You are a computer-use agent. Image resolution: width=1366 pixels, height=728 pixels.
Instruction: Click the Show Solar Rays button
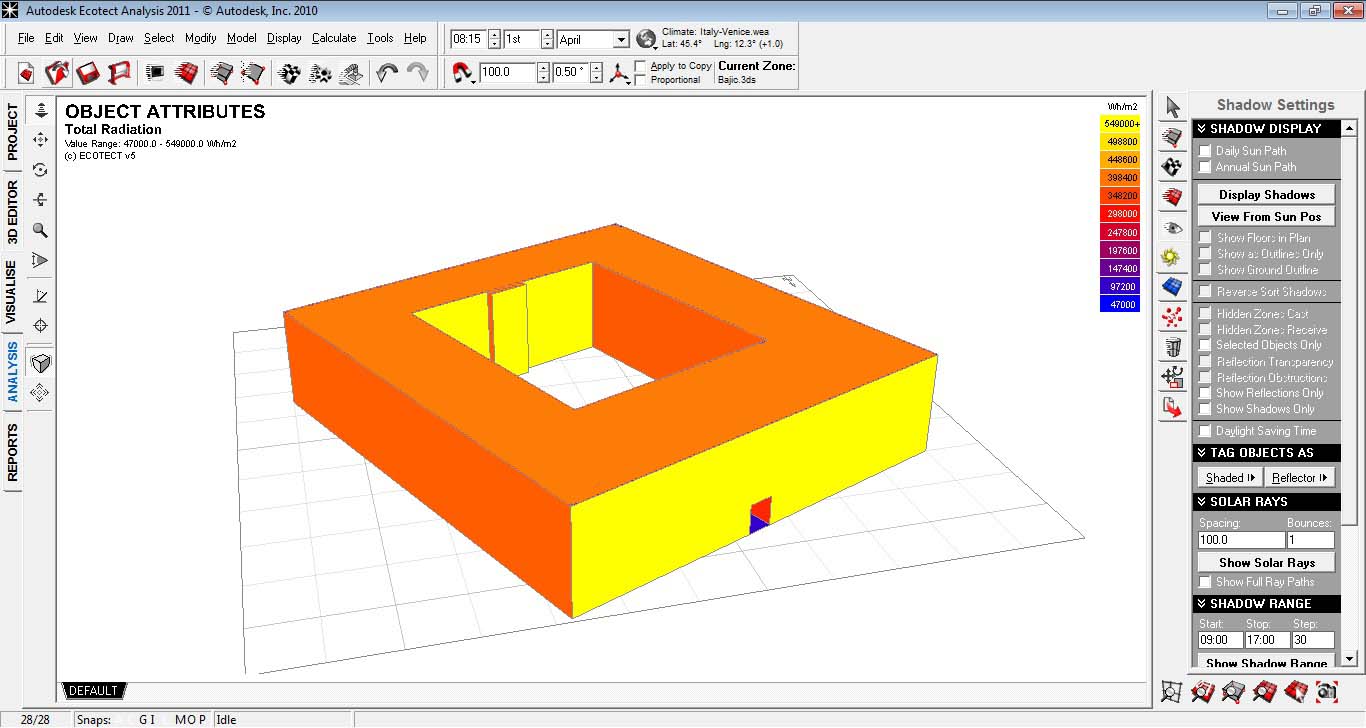1266,563
